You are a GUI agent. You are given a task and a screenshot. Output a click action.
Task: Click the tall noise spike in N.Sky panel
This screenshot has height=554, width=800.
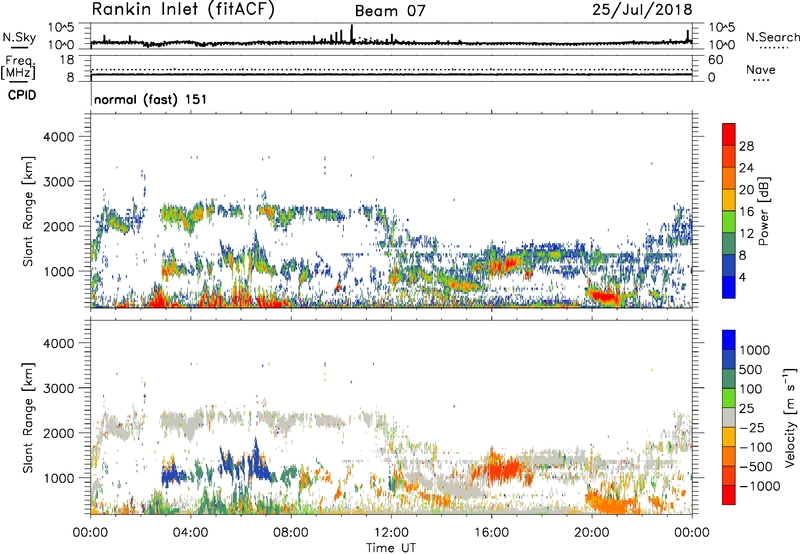click(x=352, y=33)
